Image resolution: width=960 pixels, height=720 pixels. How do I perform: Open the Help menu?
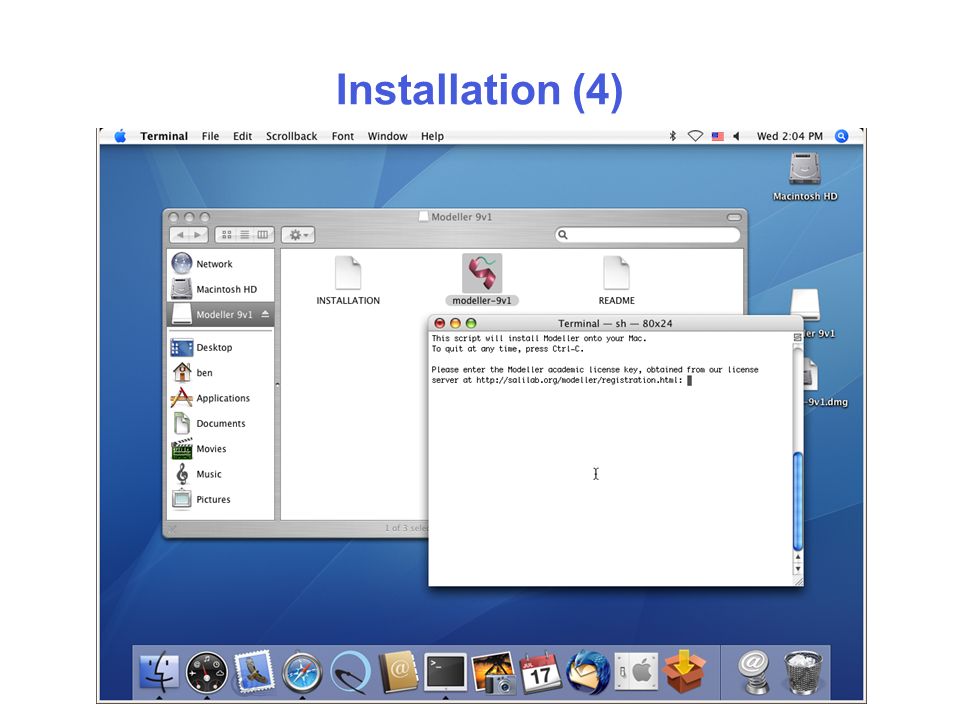tap(432, 136)
